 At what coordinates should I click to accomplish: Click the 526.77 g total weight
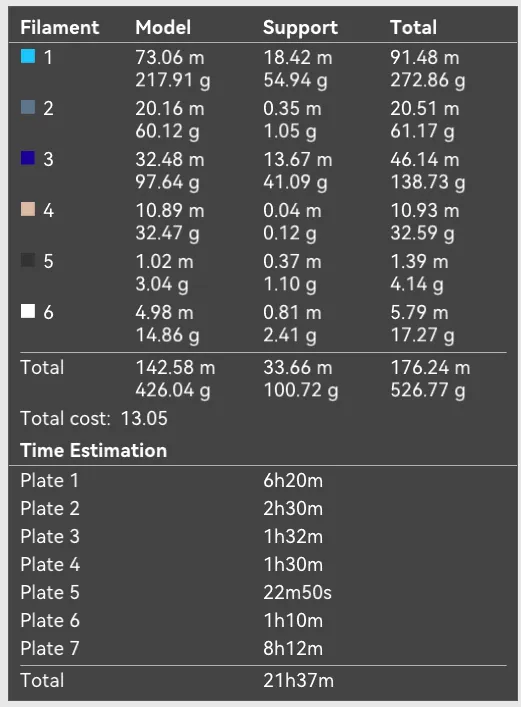coord(428,390)
